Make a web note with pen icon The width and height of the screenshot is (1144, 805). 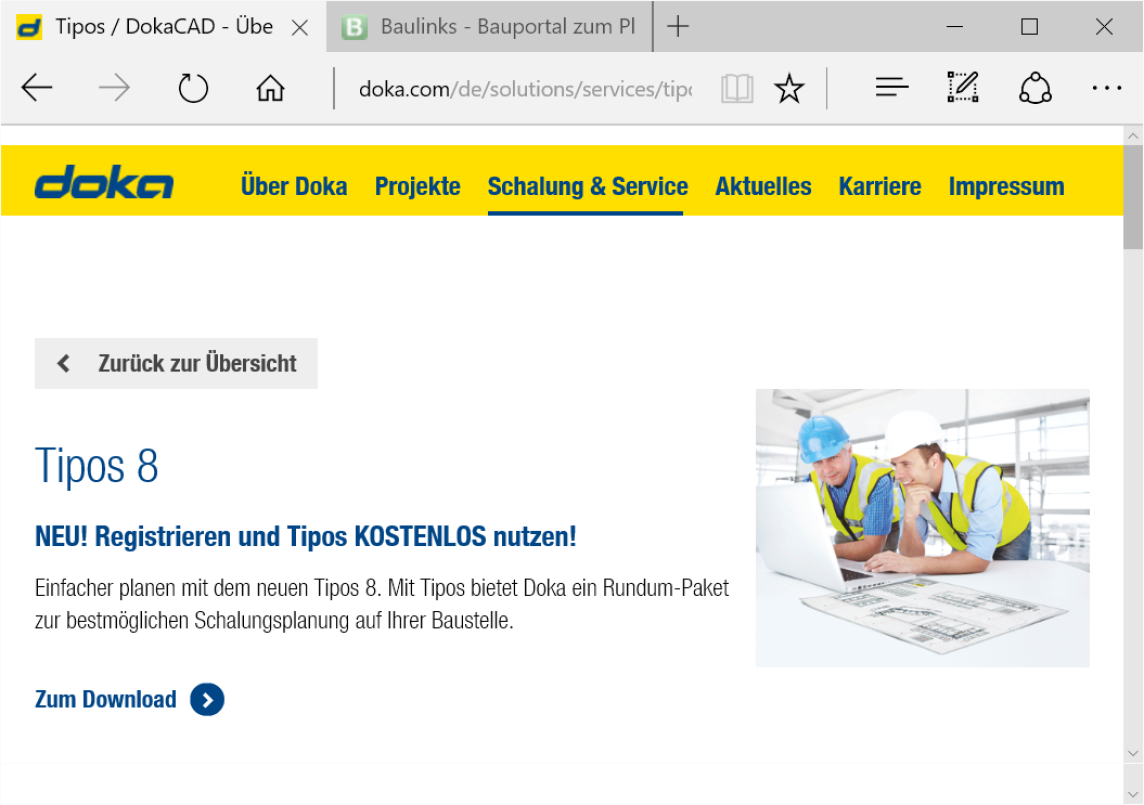962,87
